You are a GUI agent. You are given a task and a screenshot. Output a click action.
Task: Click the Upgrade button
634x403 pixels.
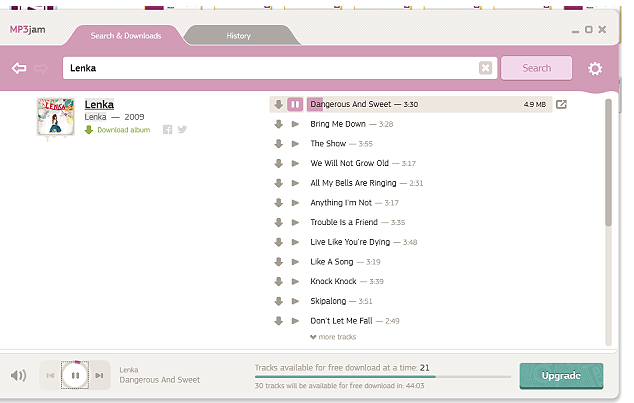(x=561, y=376)
